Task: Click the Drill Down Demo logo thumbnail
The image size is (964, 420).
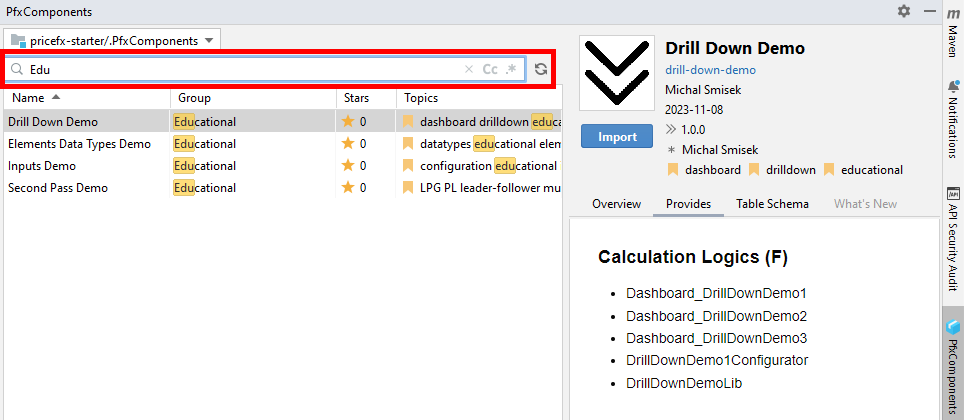Action: point(617,74)
